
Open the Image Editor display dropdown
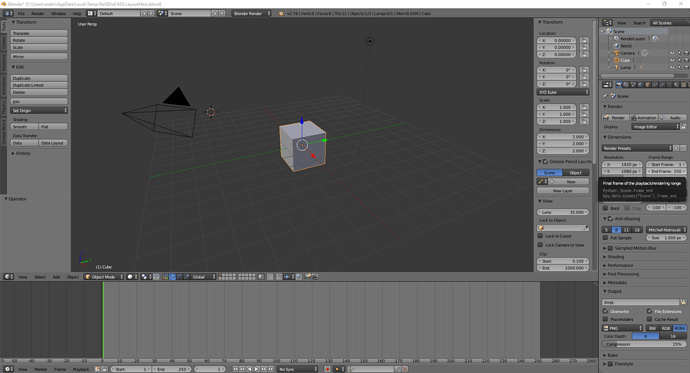(x=655, y=127)
